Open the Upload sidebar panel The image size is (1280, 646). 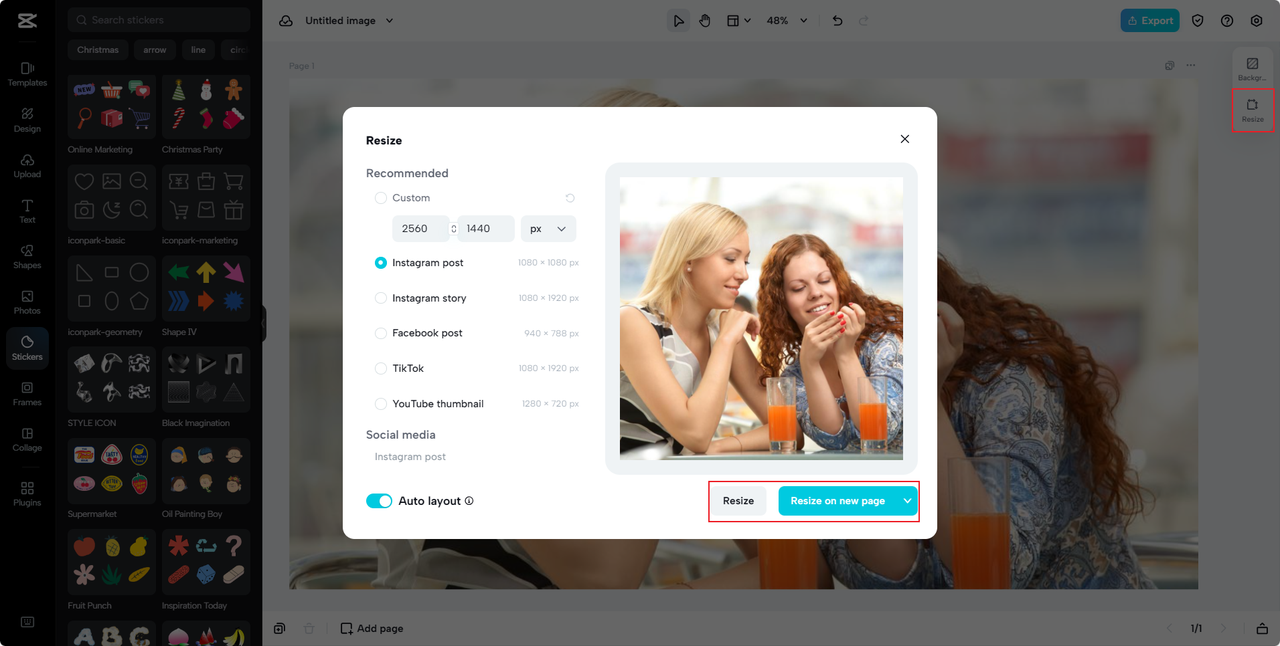(27, 166)
